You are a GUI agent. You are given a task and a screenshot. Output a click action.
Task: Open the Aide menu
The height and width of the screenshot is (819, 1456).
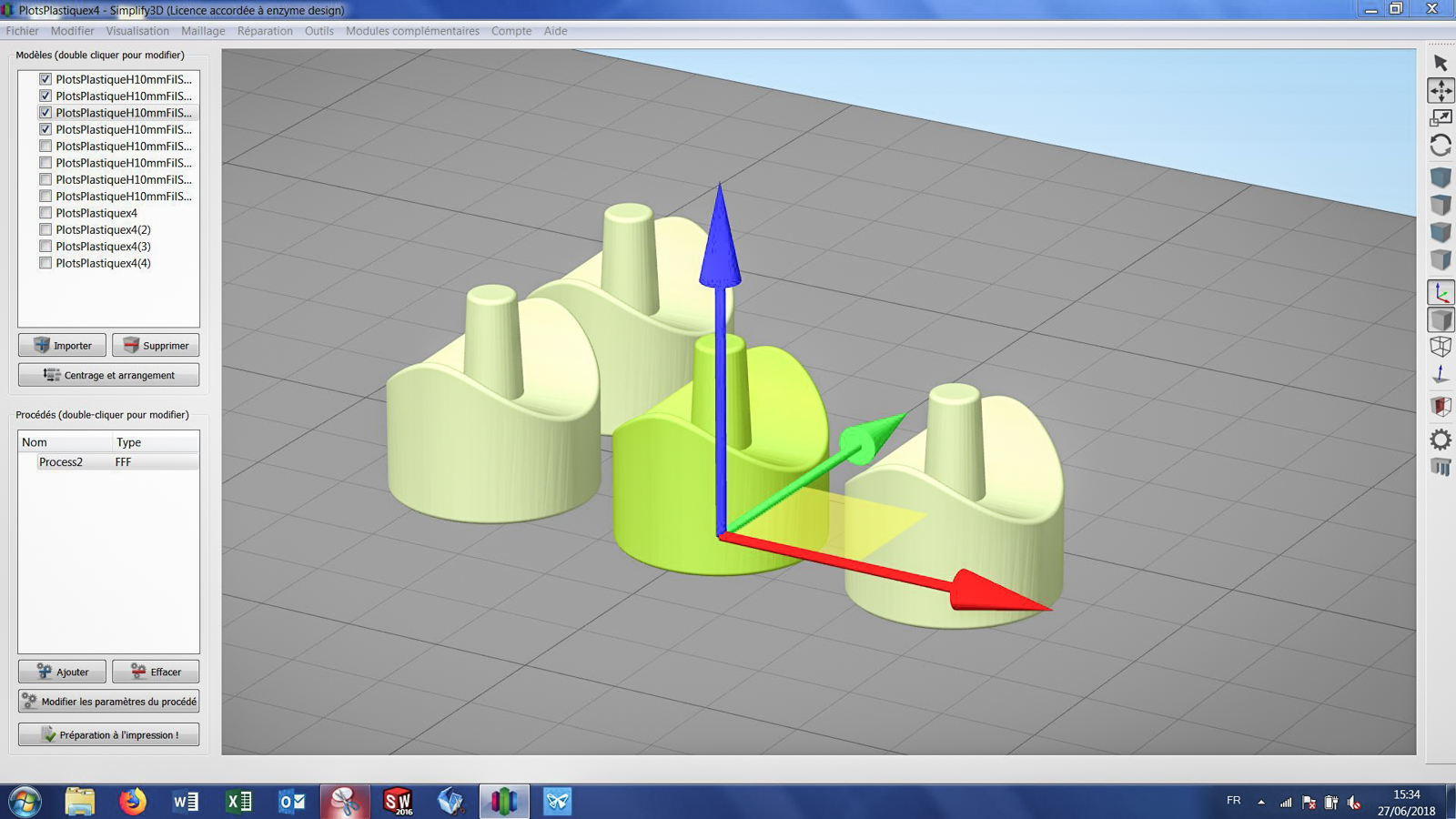click(555, 31)
